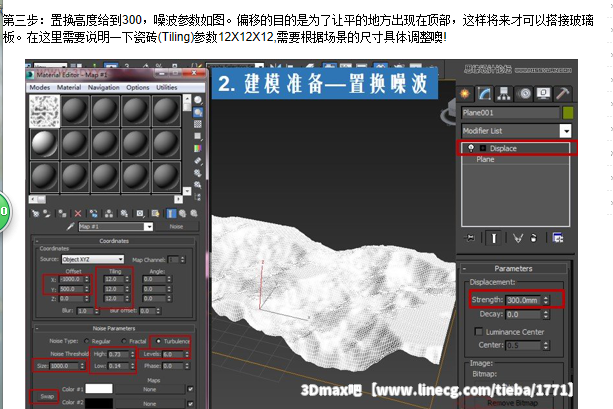Click Put Material to Scene icon
Screen dimensions: 613x409
coord(47,213)
